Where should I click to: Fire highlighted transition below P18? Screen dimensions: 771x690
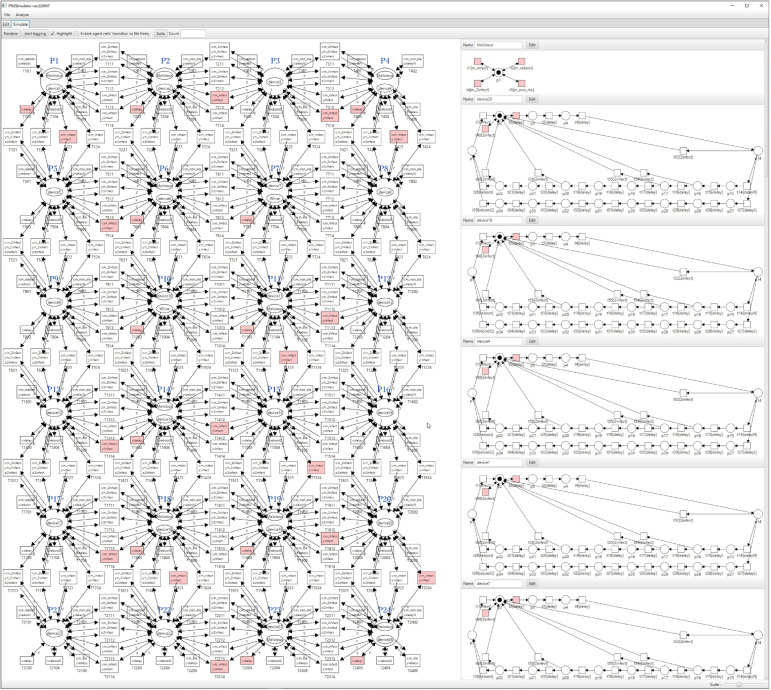coord(178,577)
